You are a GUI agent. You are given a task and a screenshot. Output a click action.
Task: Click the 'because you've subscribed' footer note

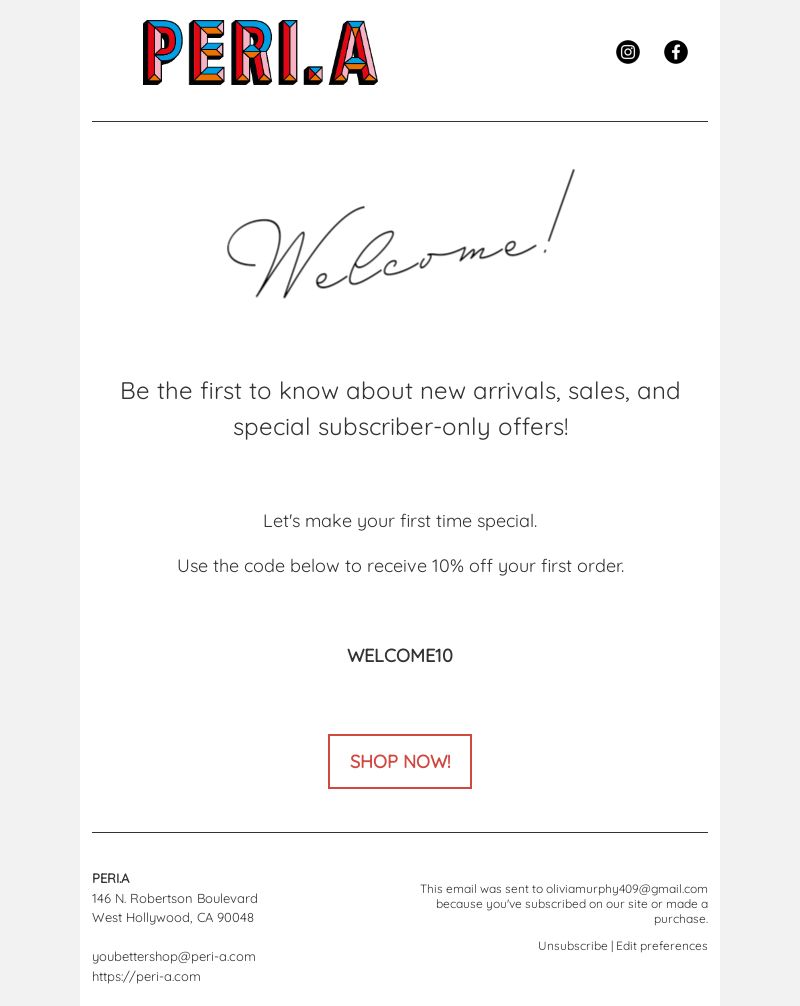tap(572, 911)
